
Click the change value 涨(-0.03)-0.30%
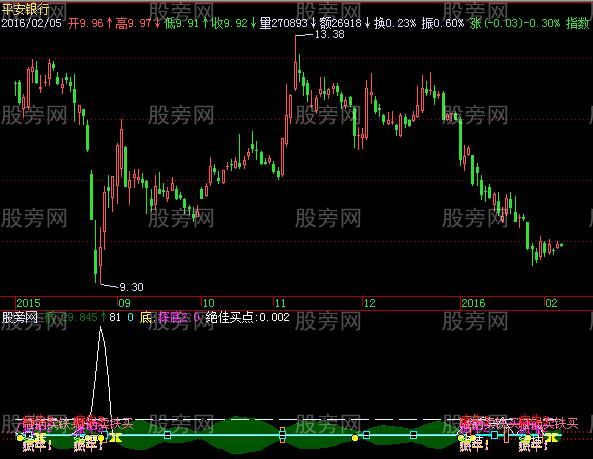(515, 23)
